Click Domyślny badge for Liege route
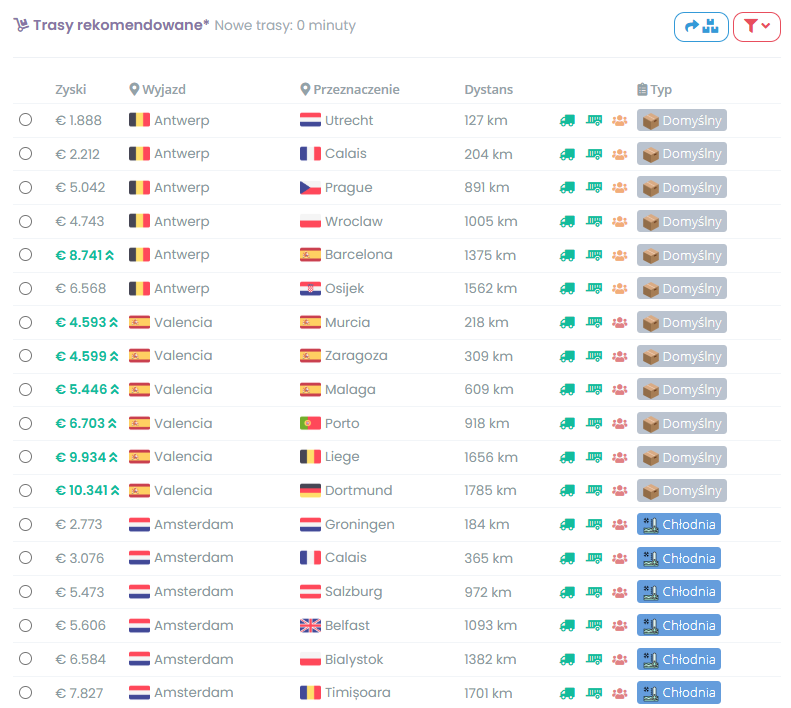The height and width of the screenshot is (708, 791). coord(682,457)
